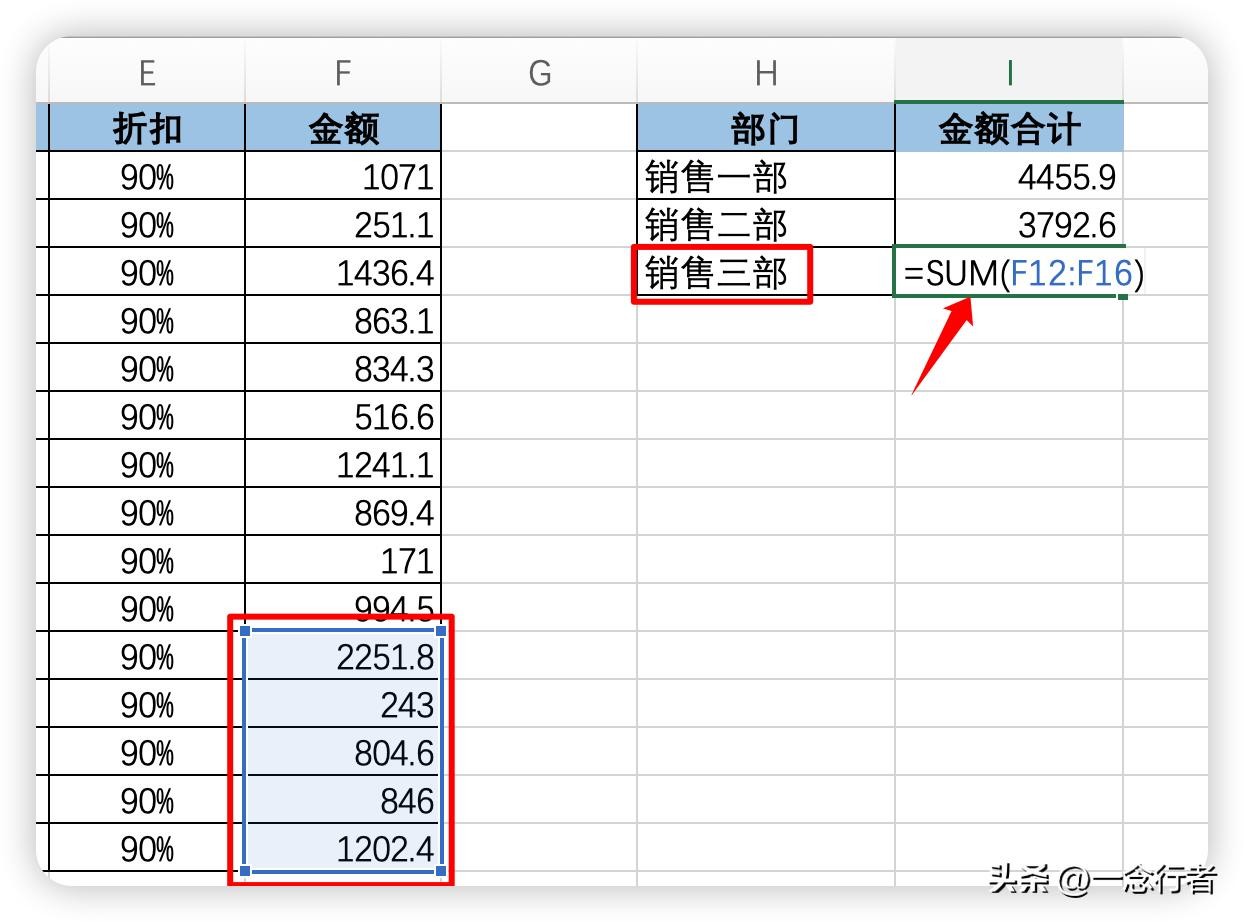Select the cell containing 4455.9
Image resolution: width=1244 pixels, height=922 pixels.
pos(1009,177)
